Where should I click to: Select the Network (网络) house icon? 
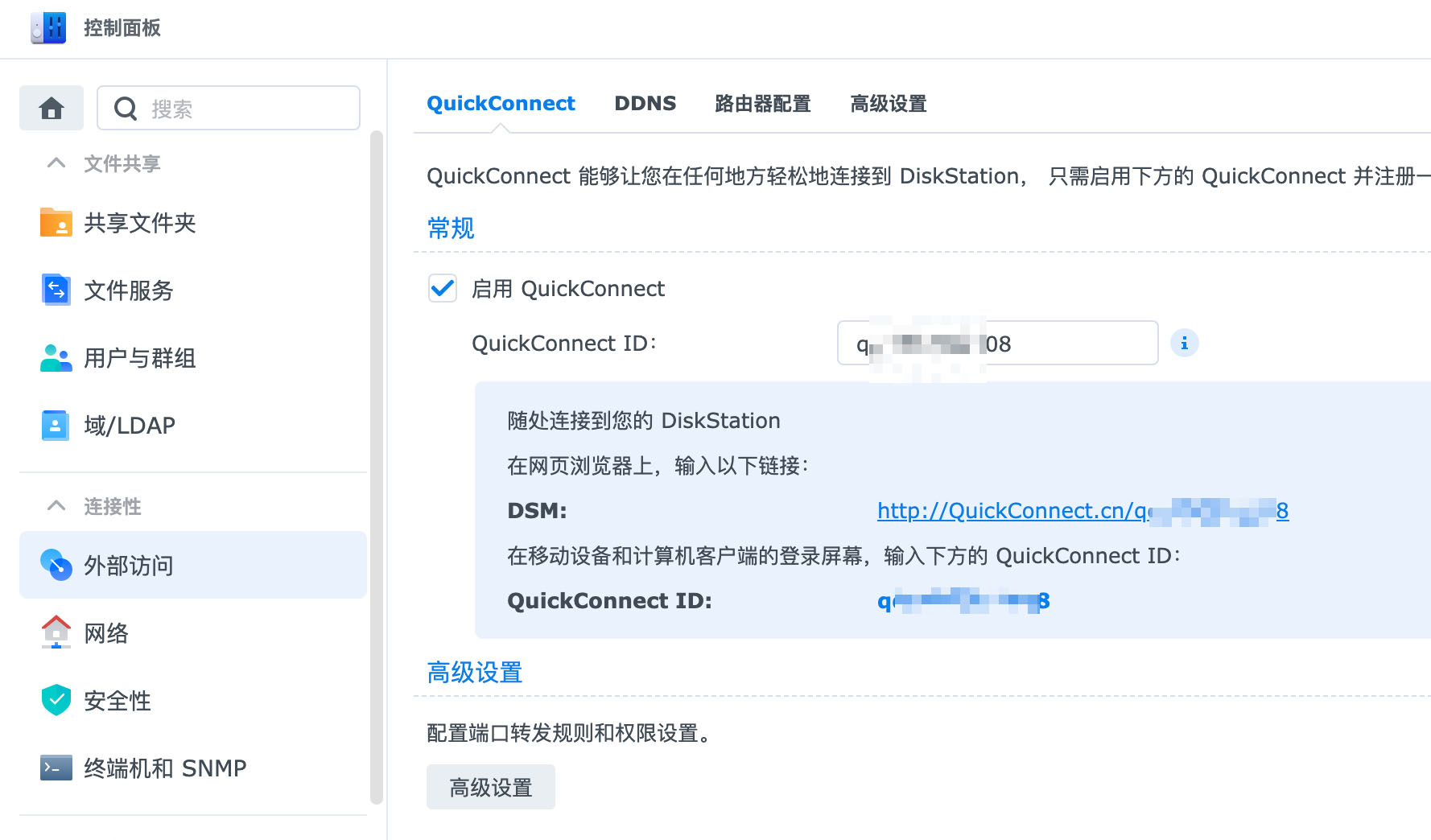pyautogui.click(x=56, y=633)
